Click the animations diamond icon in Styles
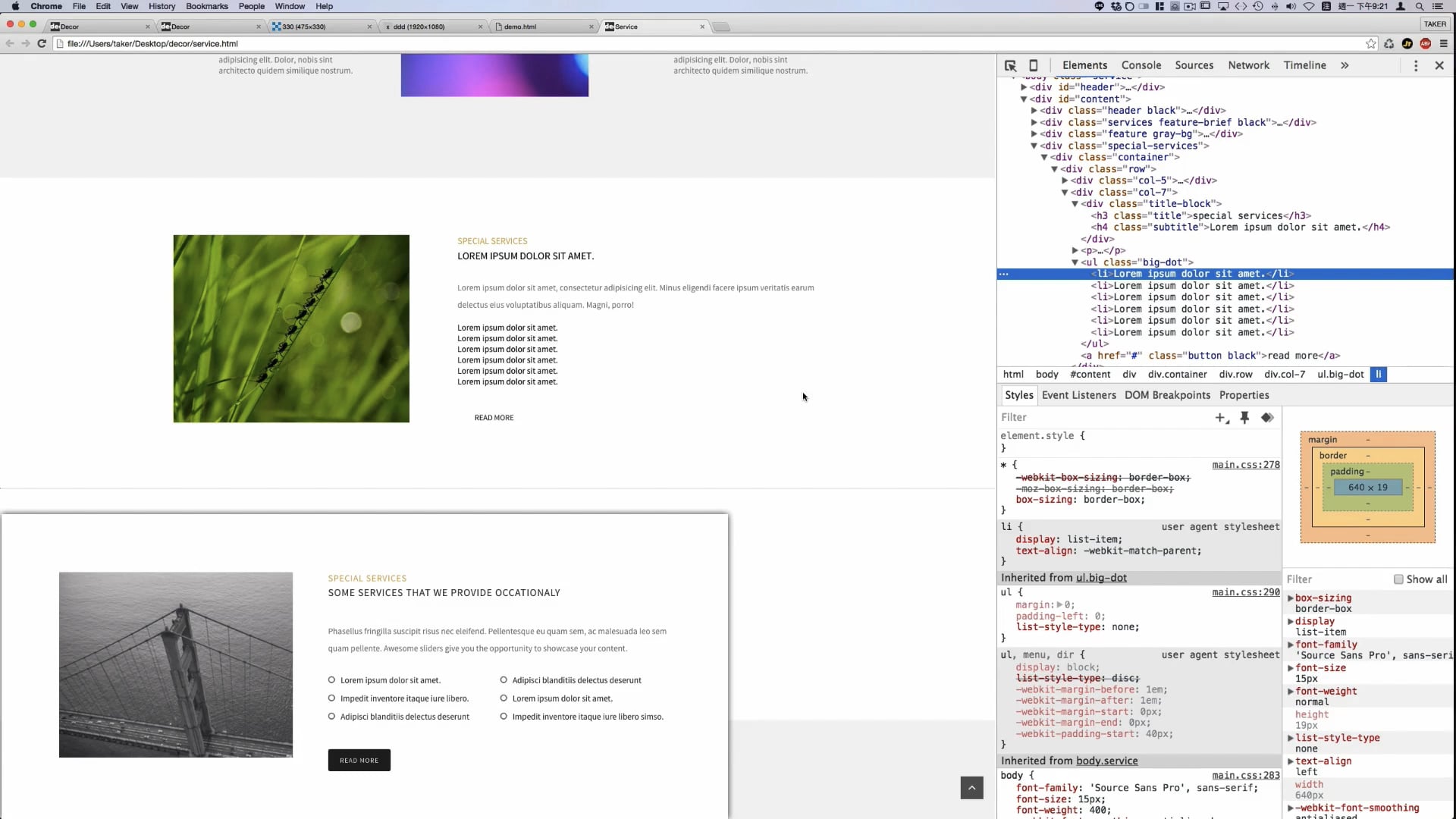Image resolution: width=1456 pixels, height=819 pixels. [x=1267, y=418]
